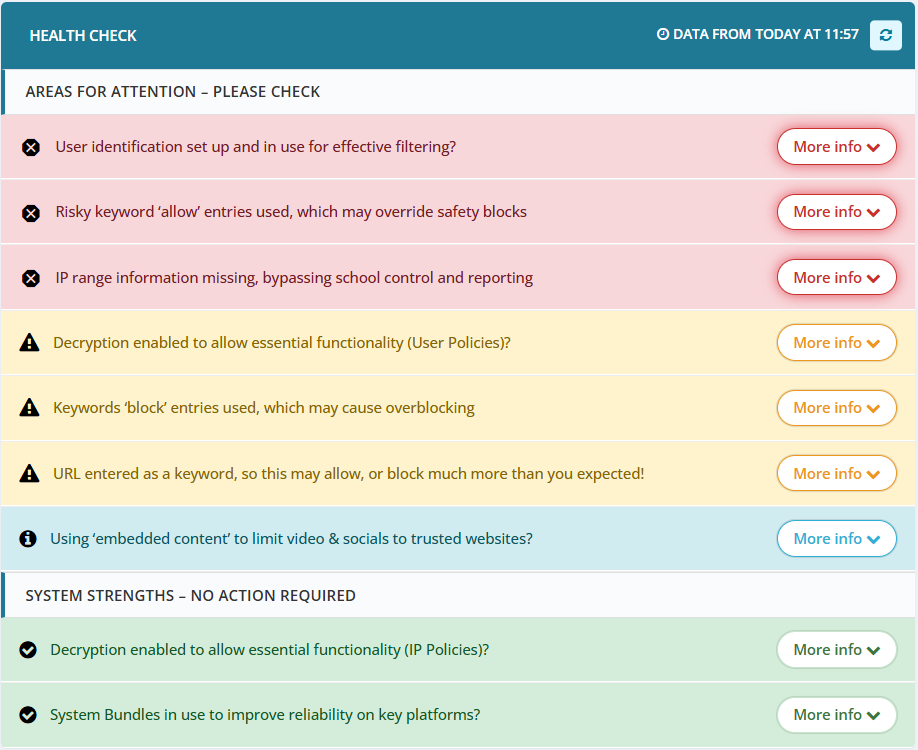Click the error X icon beside IP range information
The height and width of the screenshot is (750, 918).
tap(31, 278)
